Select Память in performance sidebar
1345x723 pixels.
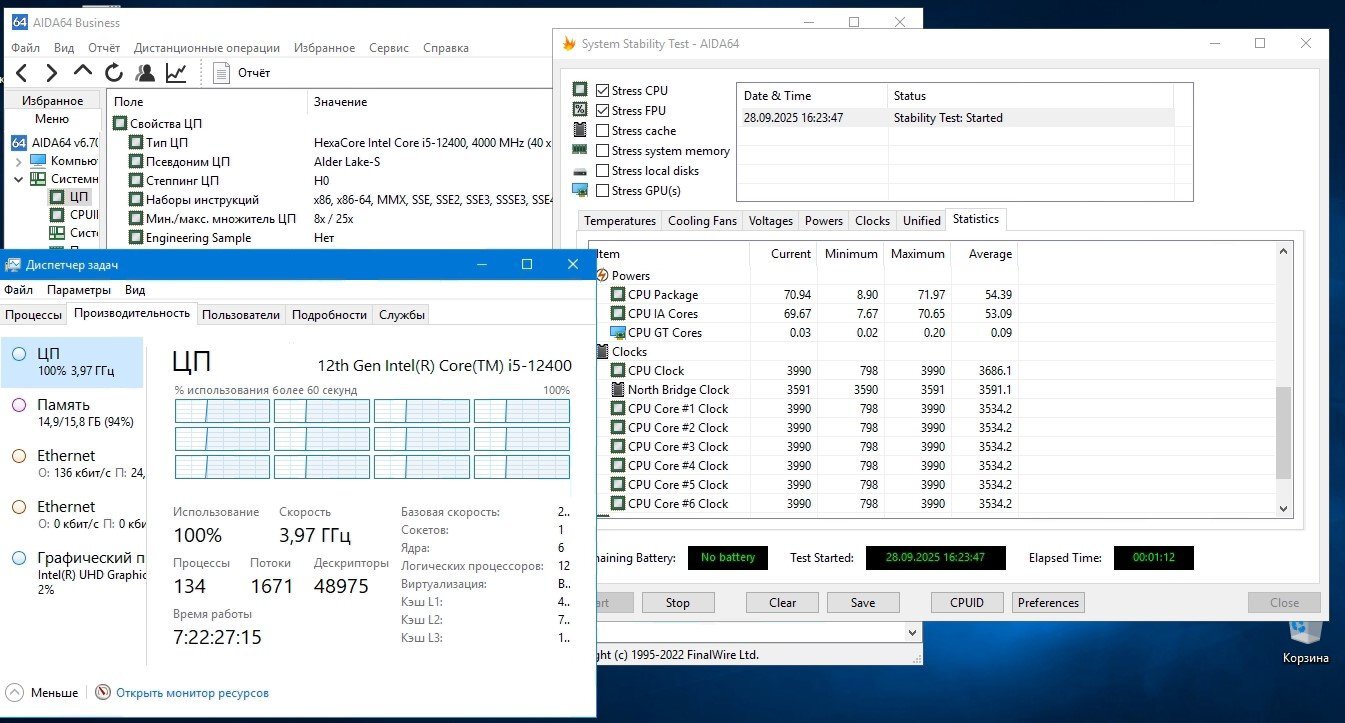click(63, 405)
